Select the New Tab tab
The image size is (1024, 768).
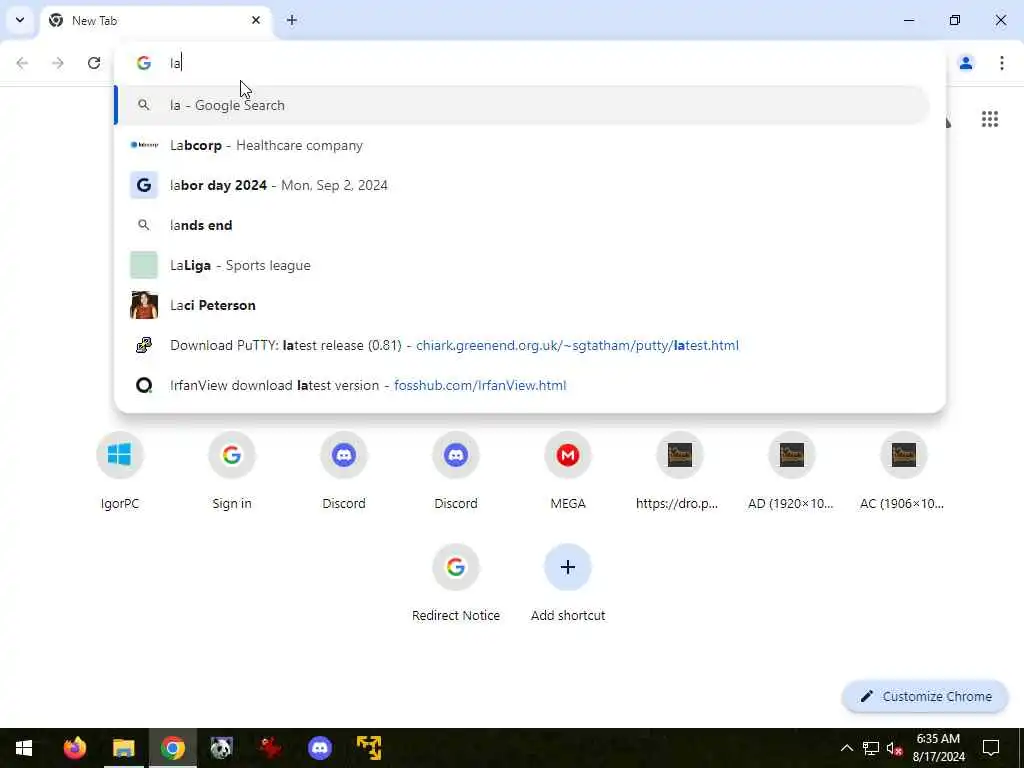[156, 21]
